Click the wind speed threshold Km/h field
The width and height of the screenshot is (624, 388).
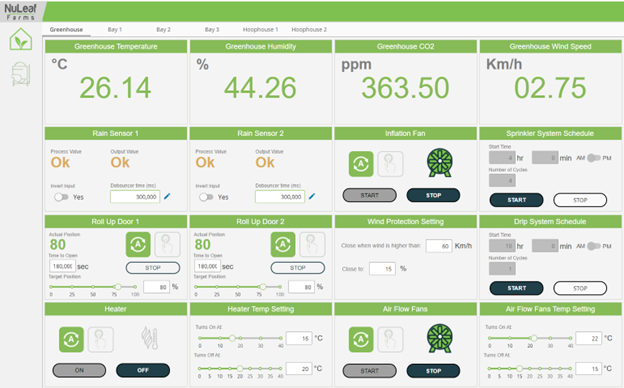[x=439, y=246]
